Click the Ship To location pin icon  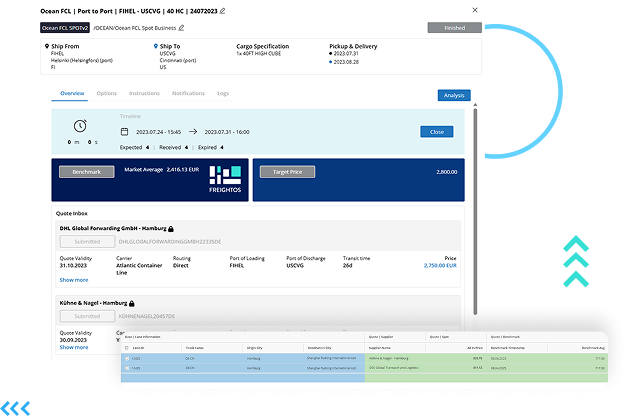(x=156, y=46)
